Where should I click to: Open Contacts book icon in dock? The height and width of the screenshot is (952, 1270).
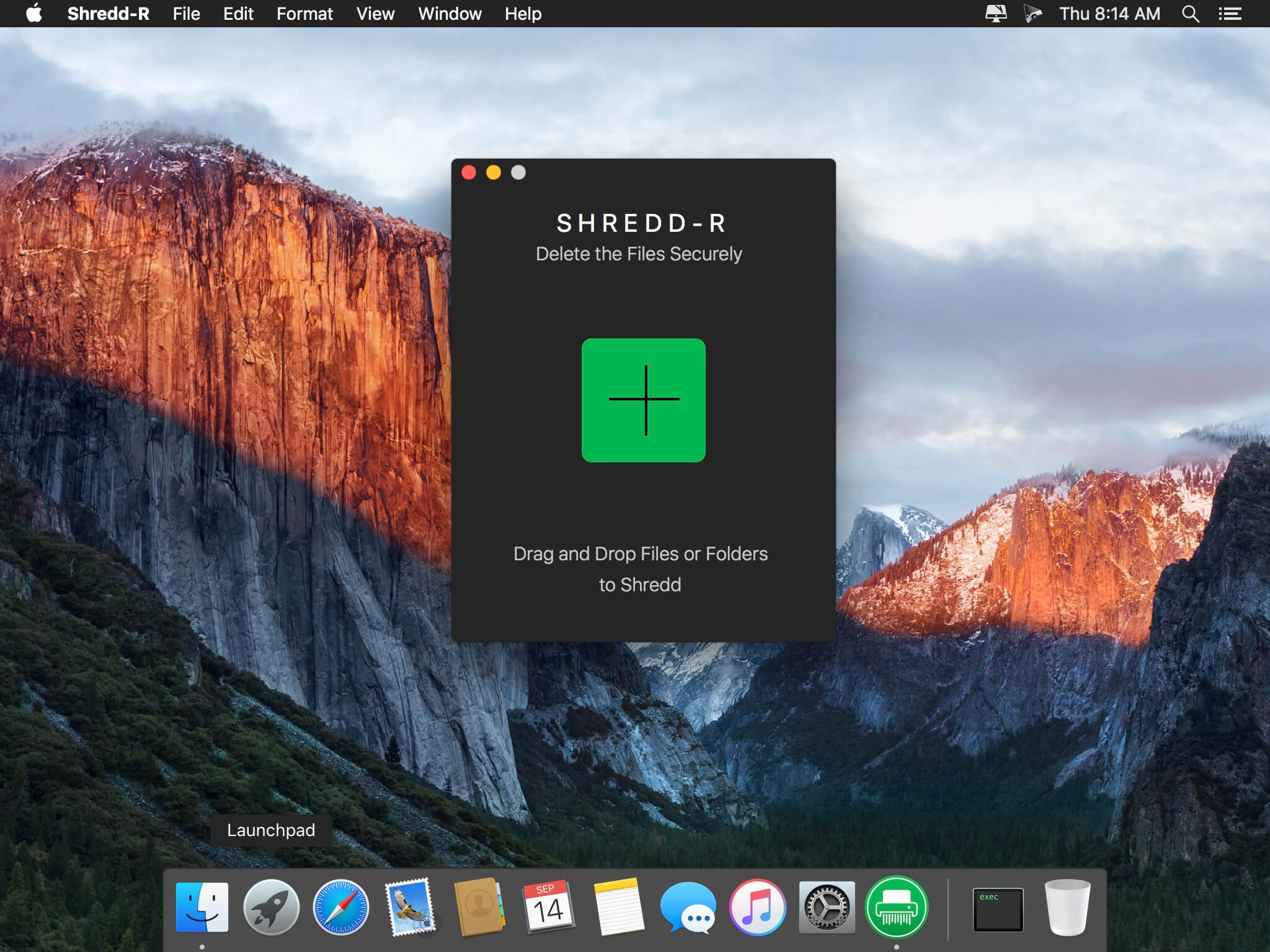pos(479,907)
